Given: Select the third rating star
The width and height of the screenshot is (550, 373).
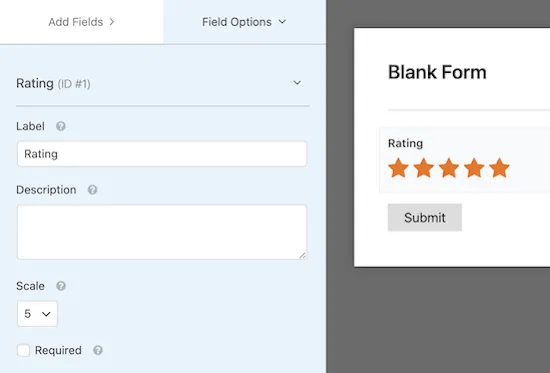Looking at the screenshot, I should point(449,168).
